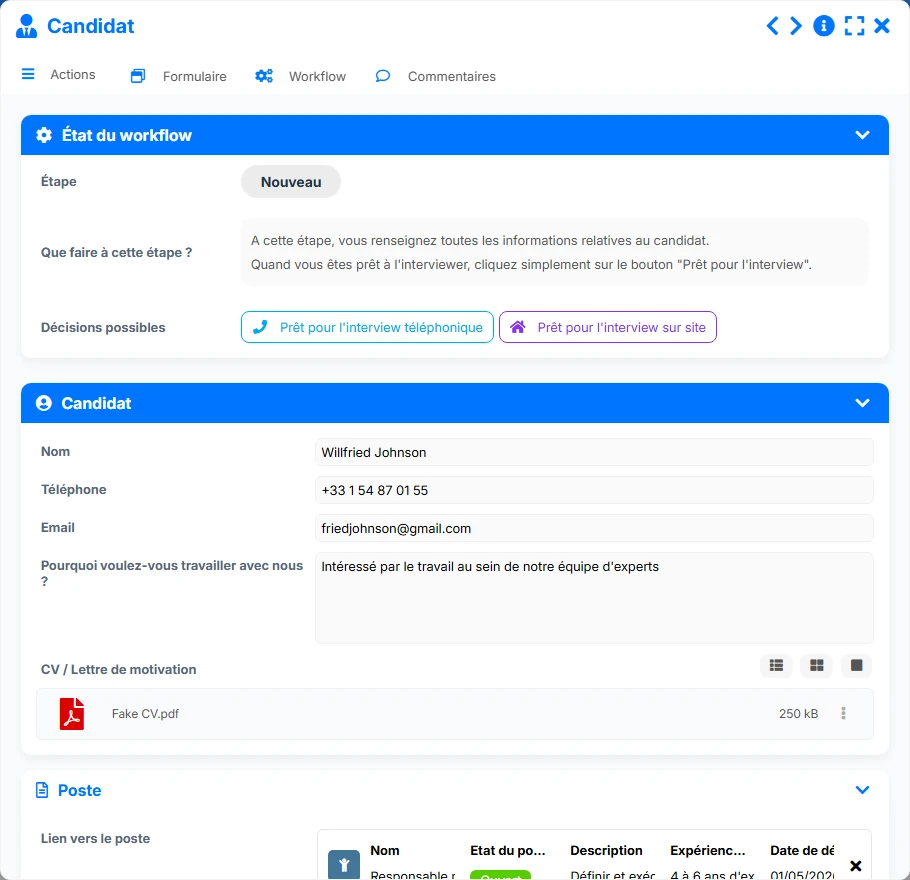Open options menu for Fake CV.pdf
Screen dimensions: 910x880
(843, 713)
